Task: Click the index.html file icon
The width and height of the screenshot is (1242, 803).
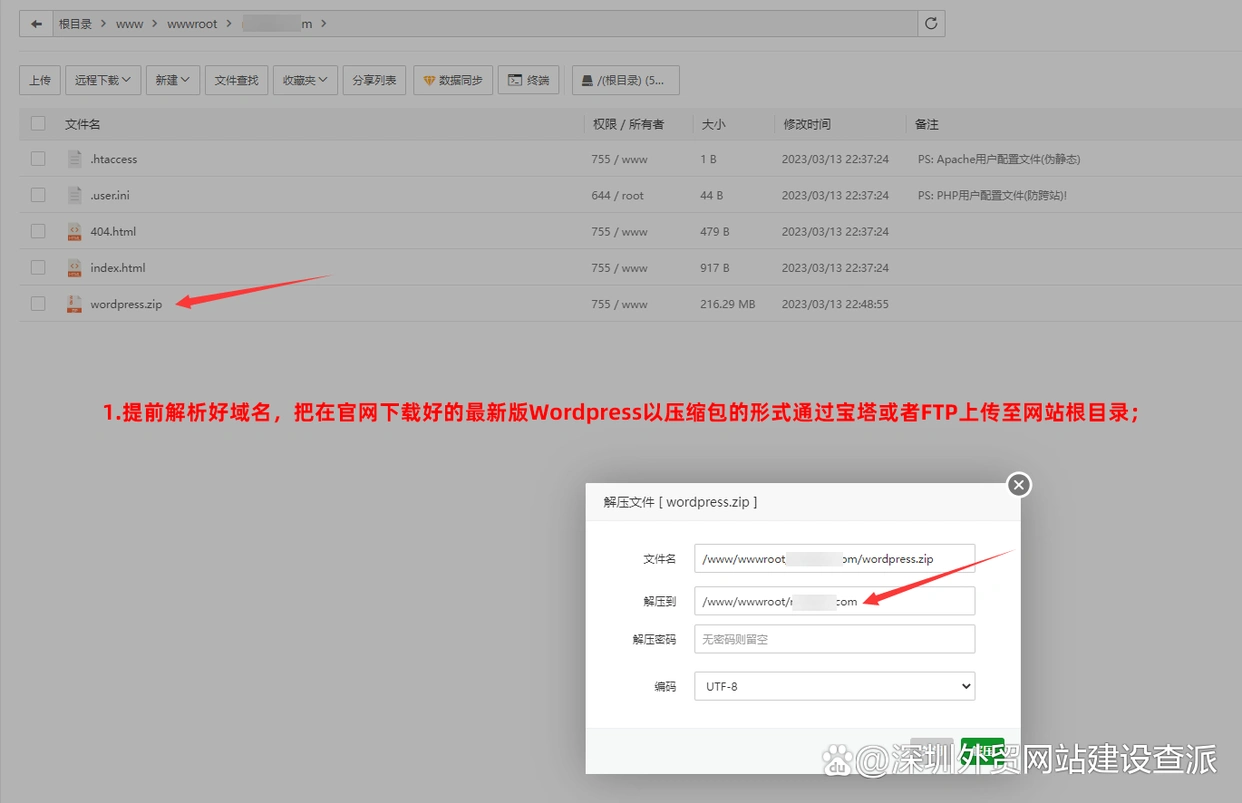Action: 75,268
